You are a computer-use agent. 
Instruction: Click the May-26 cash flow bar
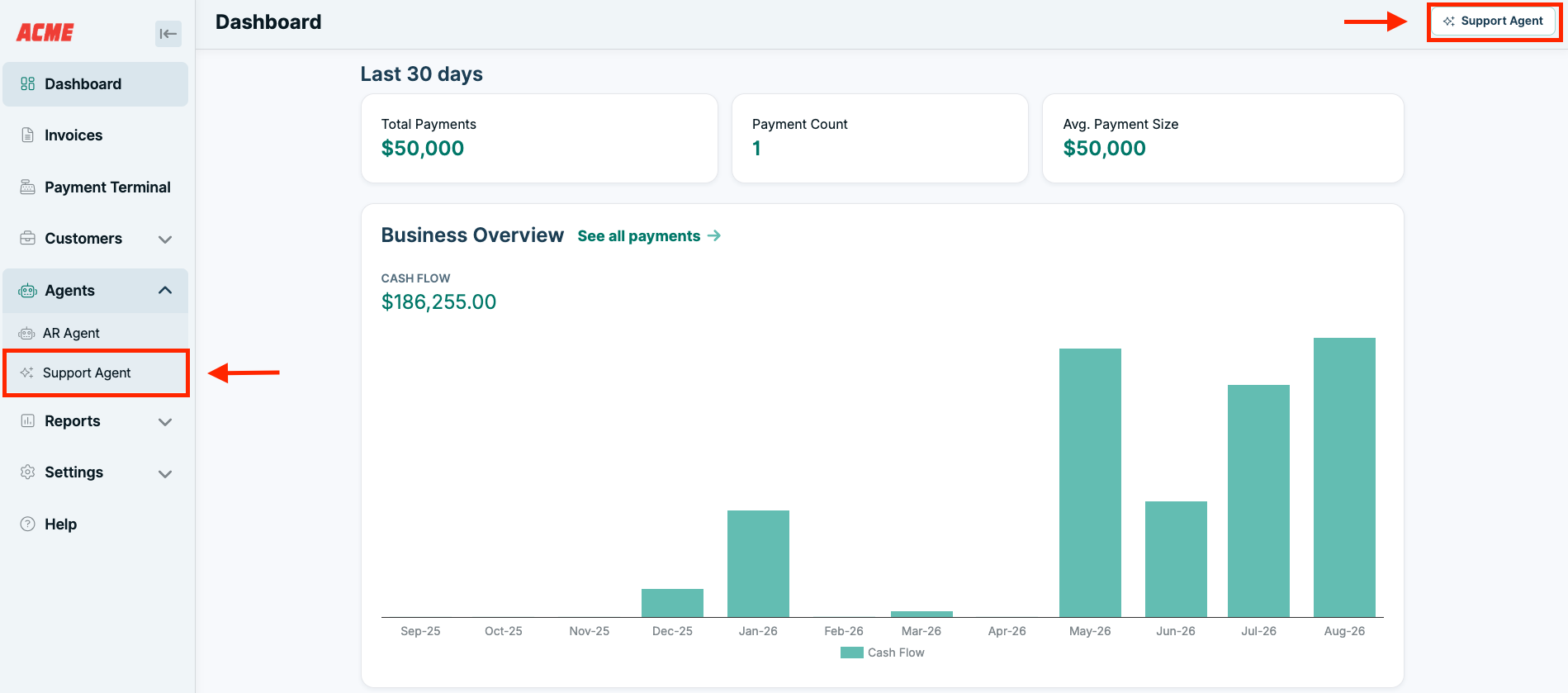click(1090, 482)
